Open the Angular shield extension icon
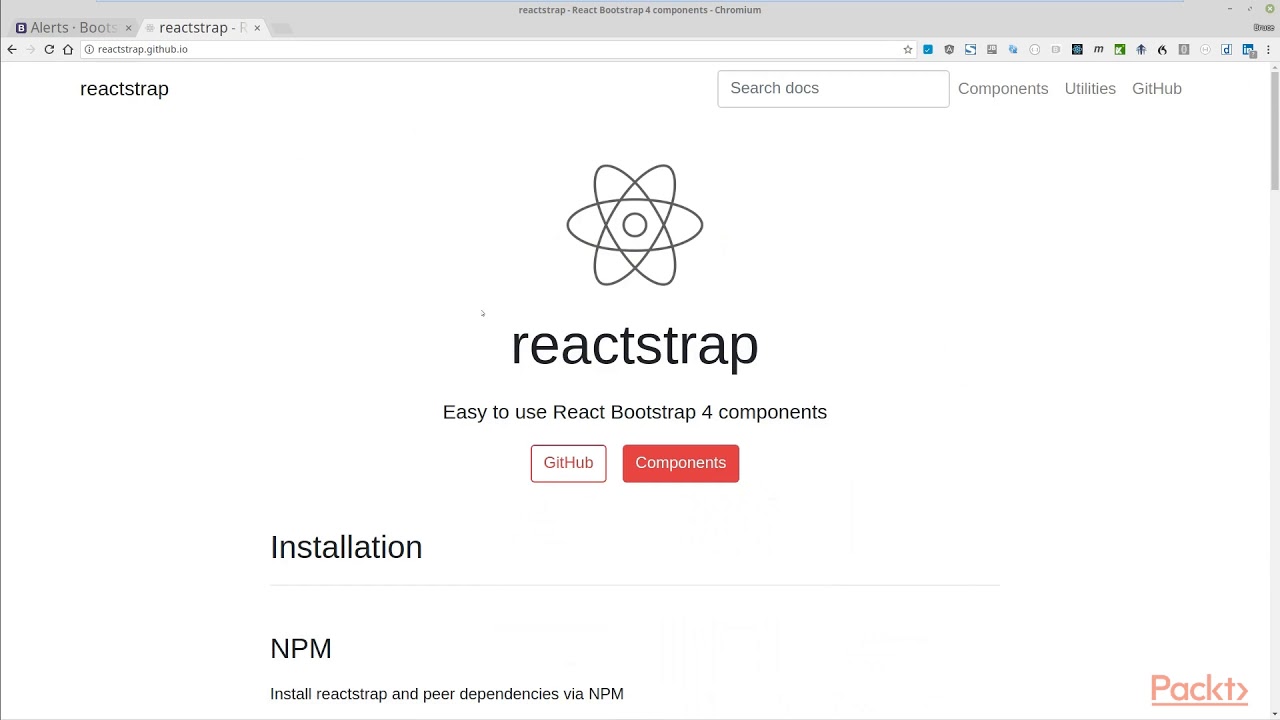The height and width of the screenshot is (720, 1280). pyautogui.click(x=949, y=49)
